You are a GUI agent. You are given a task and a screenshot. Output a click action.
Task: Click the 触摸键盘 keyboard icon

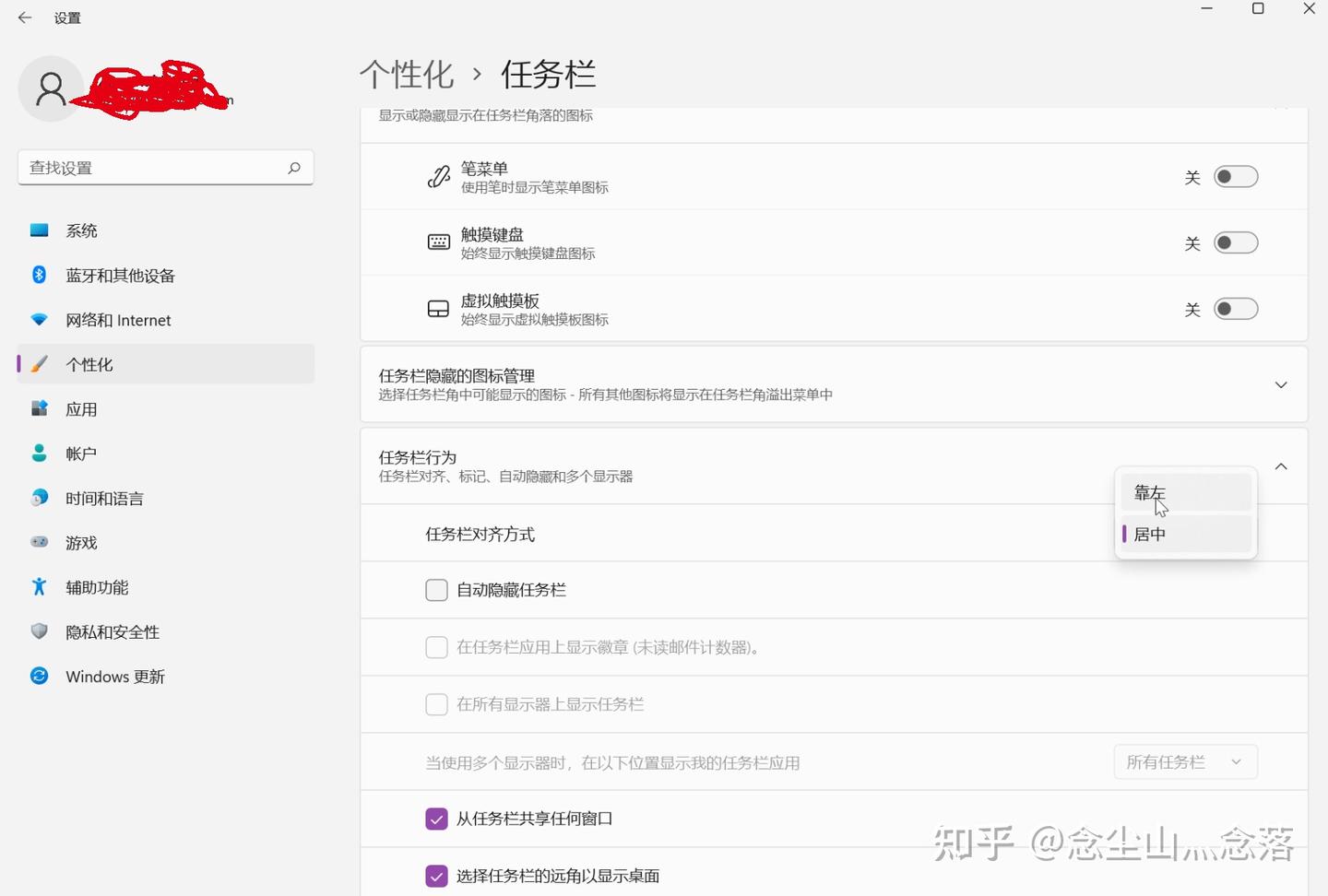439,242
